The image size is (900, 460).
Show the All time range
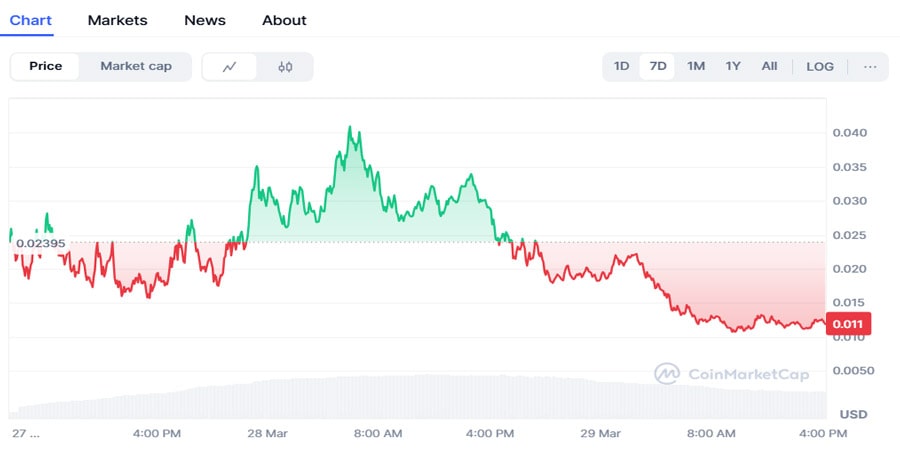point(769,67)
